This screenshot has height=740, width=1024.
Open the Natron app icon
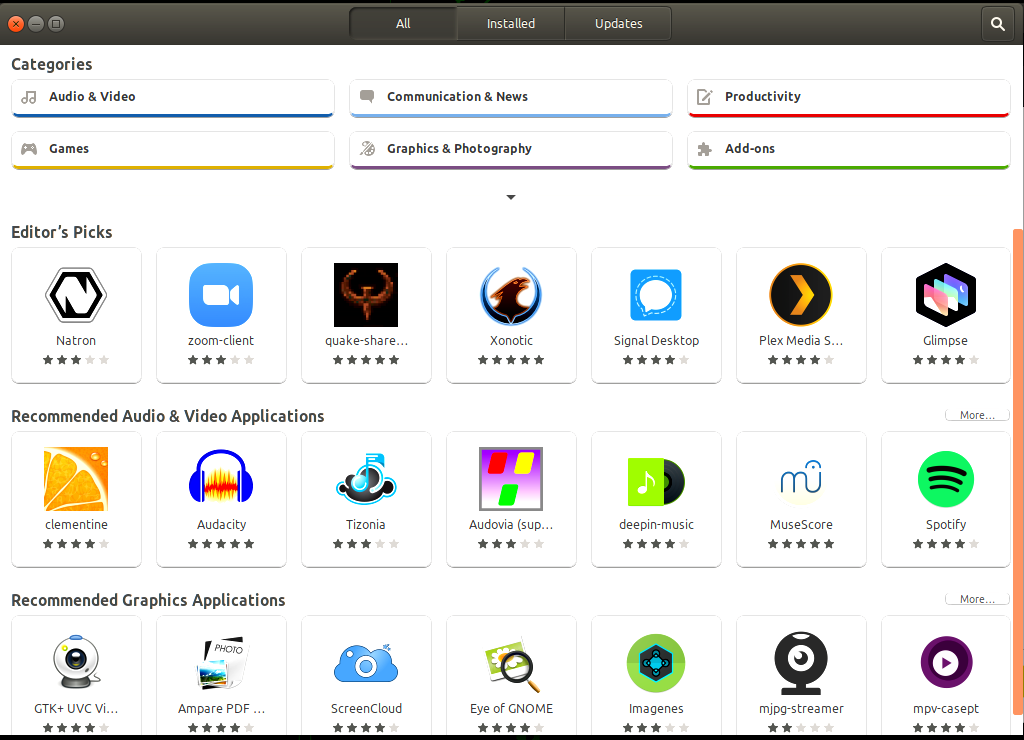click(x=76, y=295)
